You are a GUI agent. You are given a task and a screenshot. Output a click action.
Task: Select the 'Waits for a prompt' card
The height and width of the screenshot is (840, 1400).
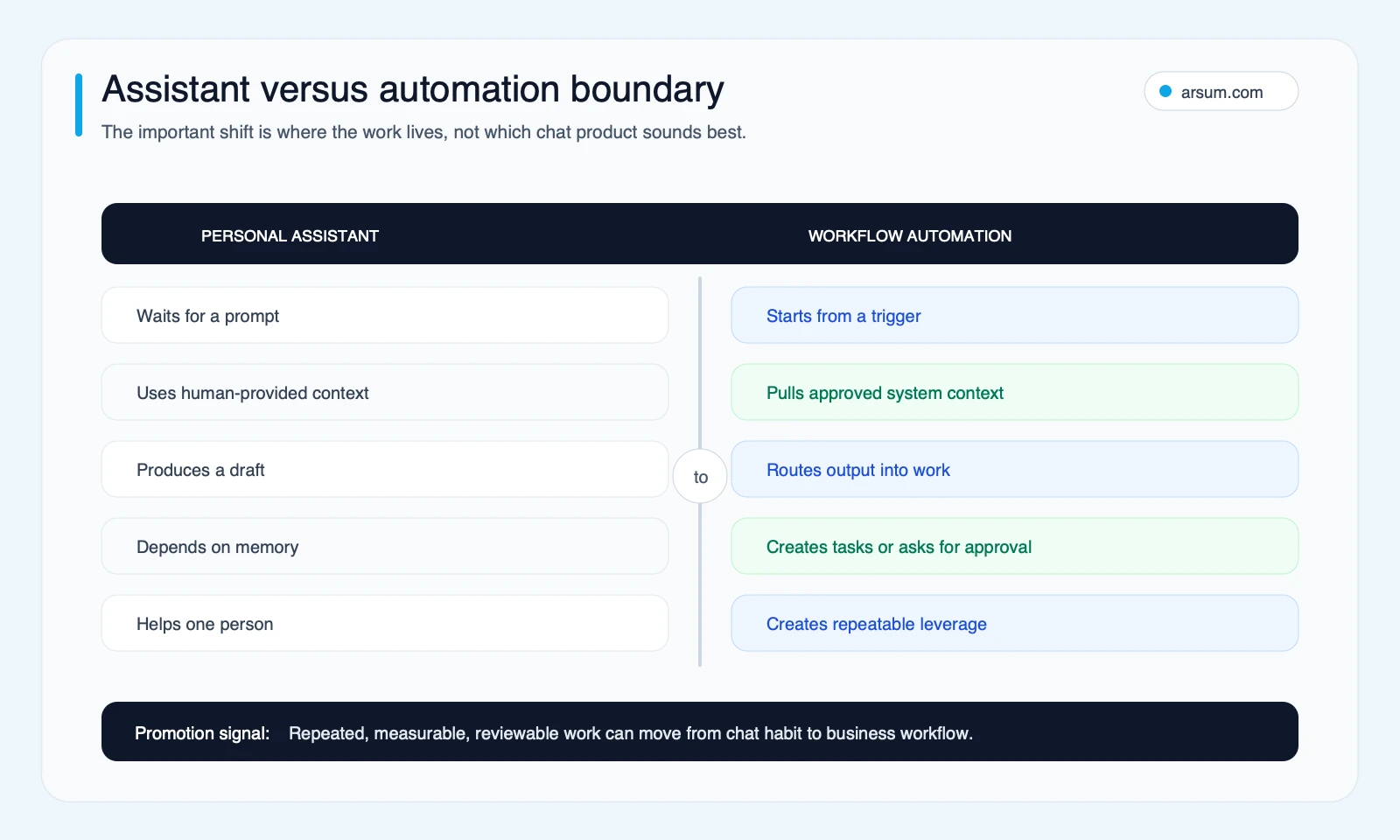(x=385, y=315)
